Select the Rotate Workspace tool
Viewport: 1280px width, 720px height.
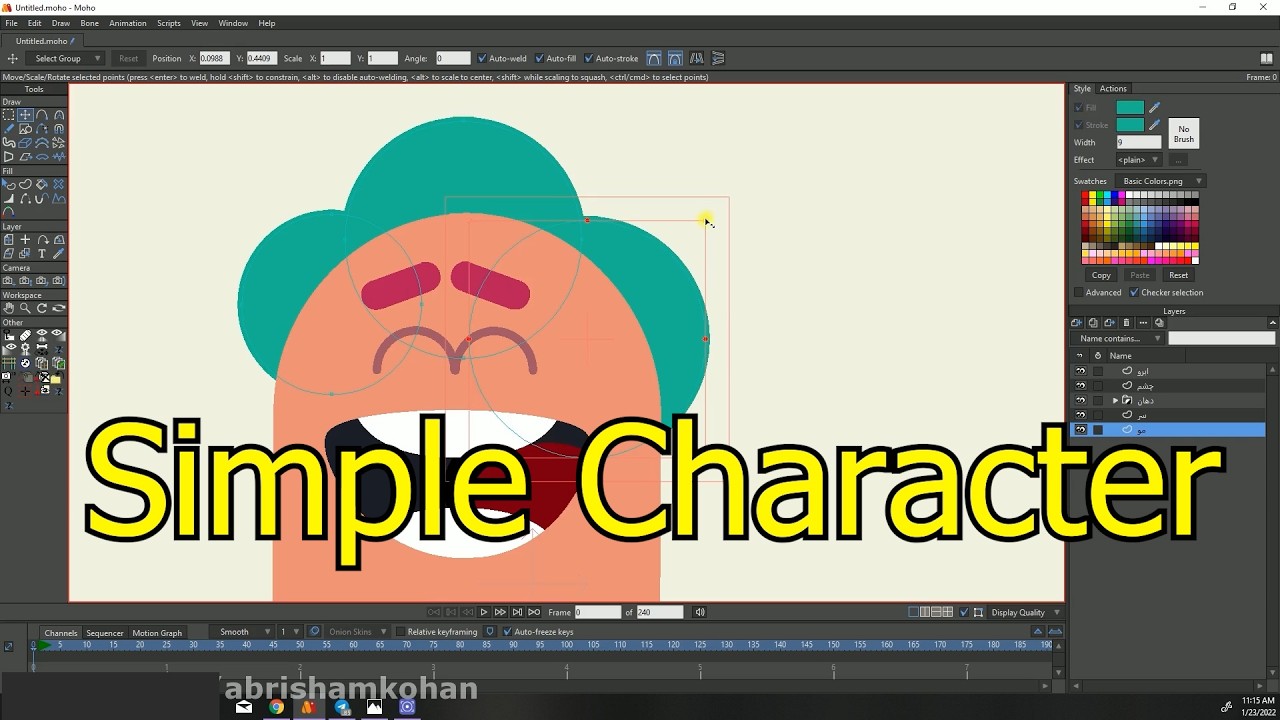tap(42, 308)
